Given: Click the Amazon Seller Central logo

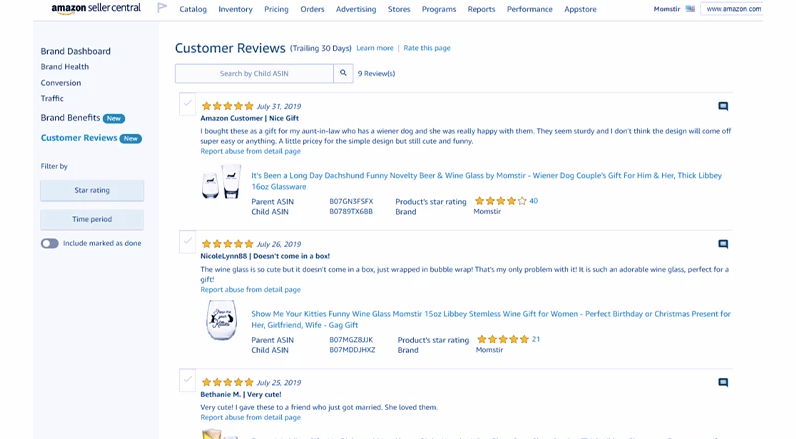Looking at the screenshot, I should pyautogui.click(x=96, y=9).
